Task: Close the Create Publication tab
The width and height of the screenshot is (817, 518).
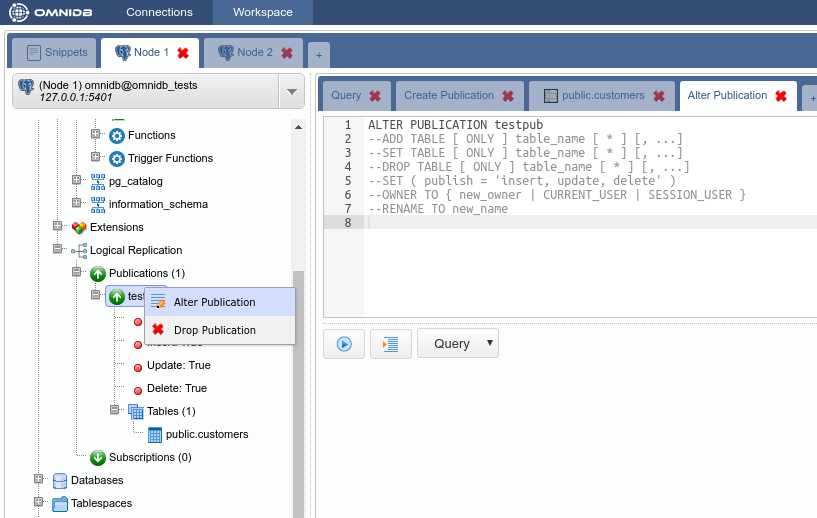Action: click(507, 96)
